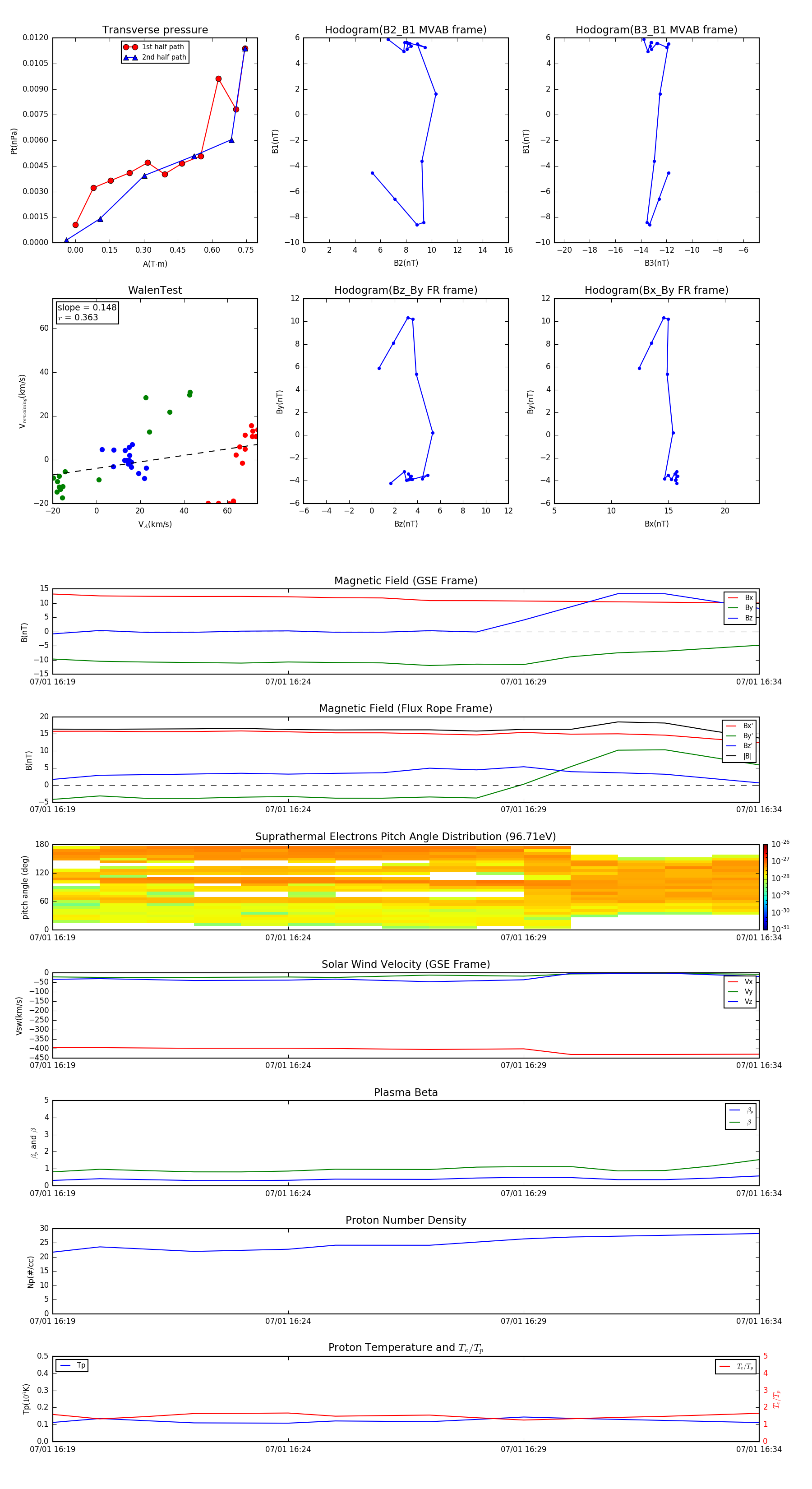Image resolution: width=812 pixels, height=1489 pixels.
Task: Click 'Hodogram(Bz_By FR frame)' title
Action: [x=406, y=290]
